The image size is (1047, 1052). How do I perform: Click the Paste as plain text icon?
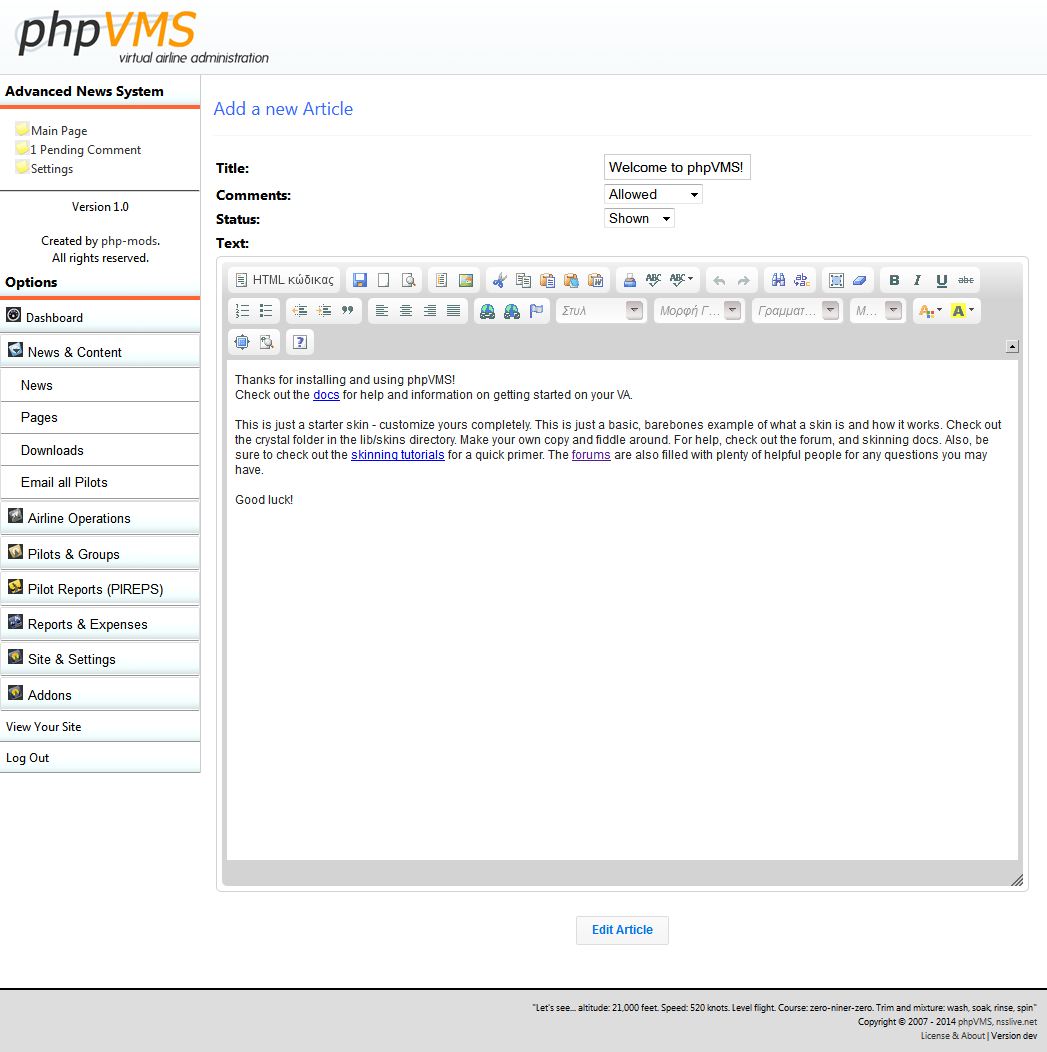[571, 280]
